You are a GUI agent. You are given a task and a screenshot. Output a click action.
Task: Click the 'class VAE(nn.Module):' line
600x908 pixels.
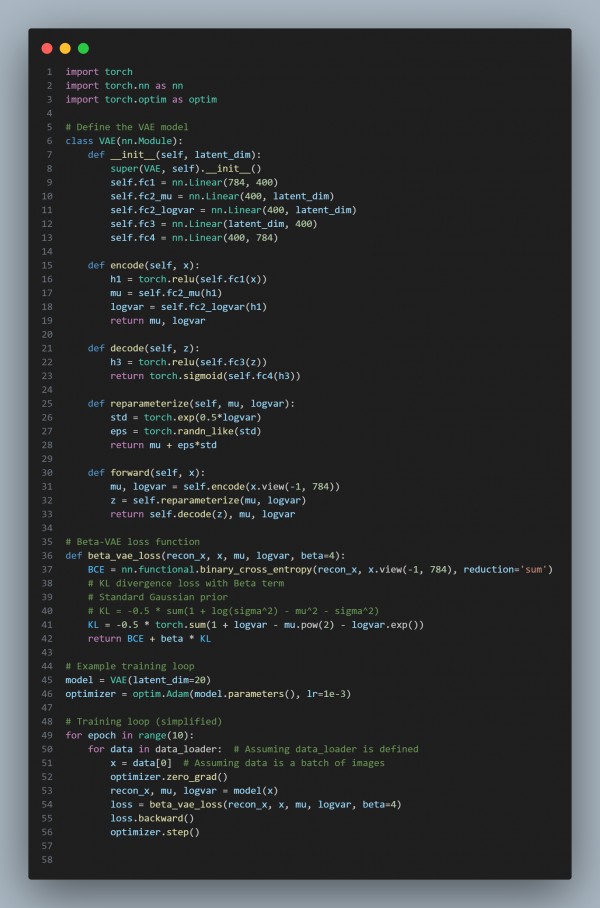[124, 141]
